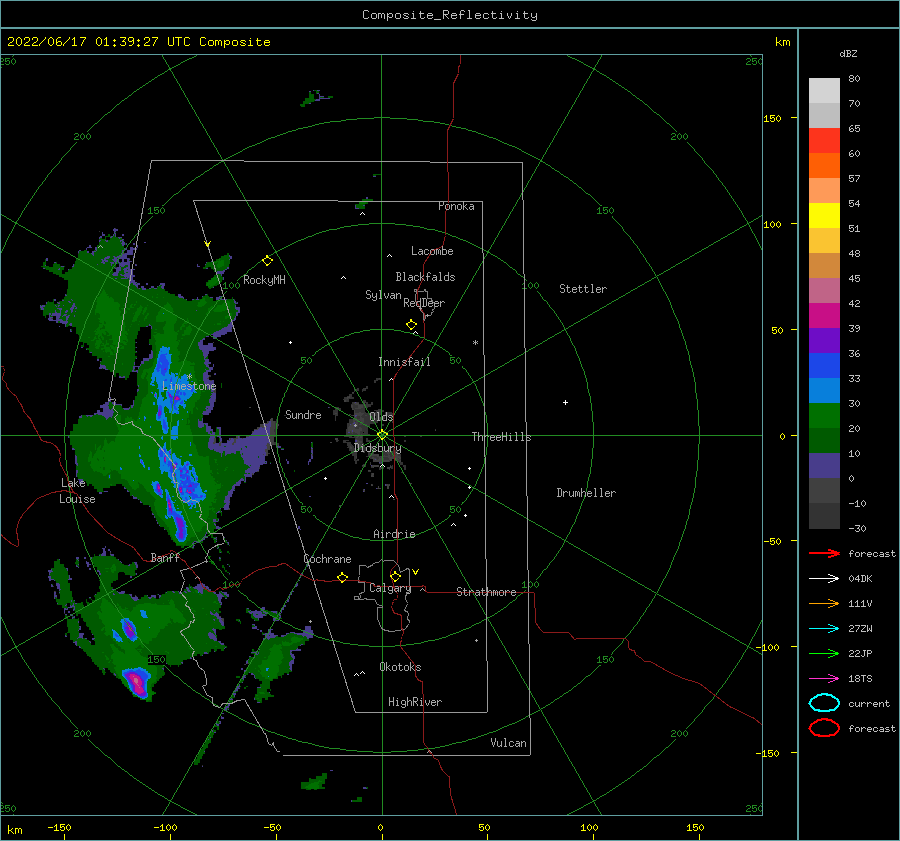
Task: Click the Drumheller city label
Action: tap(585, 493)
